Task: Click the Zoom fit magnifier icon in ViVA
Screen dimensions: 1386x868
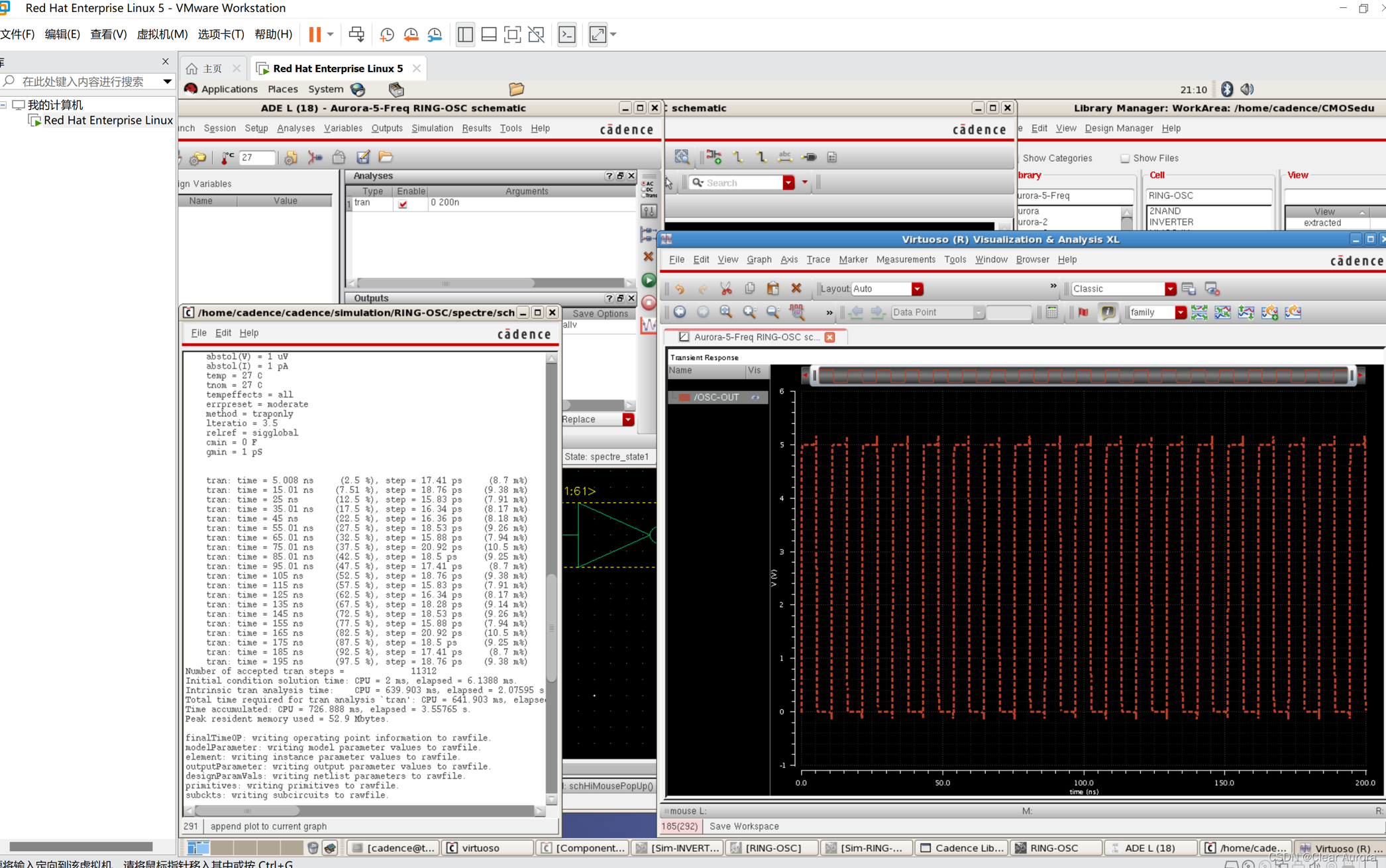Action: coord(726,312)
